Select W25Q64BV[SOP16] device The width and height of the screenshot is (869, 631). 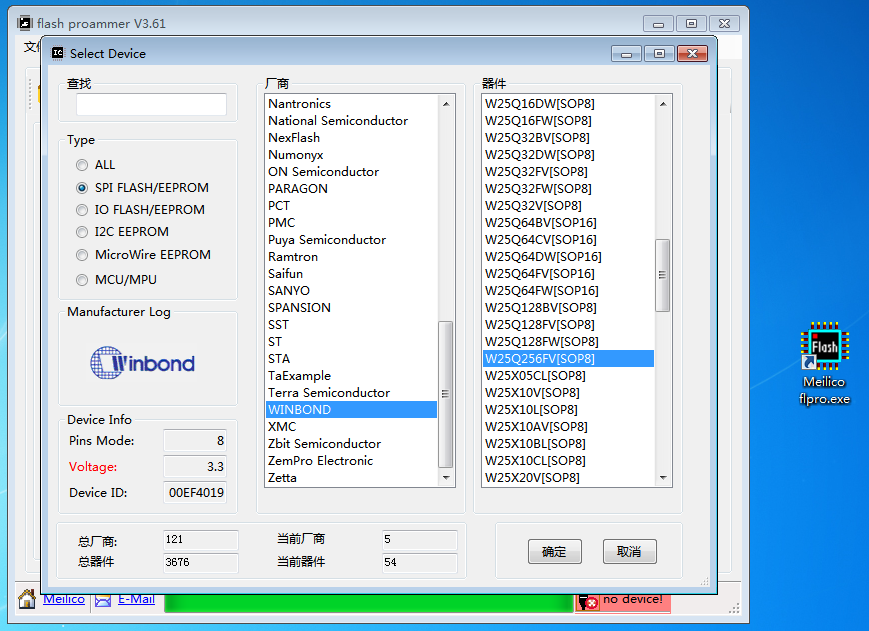569,223
